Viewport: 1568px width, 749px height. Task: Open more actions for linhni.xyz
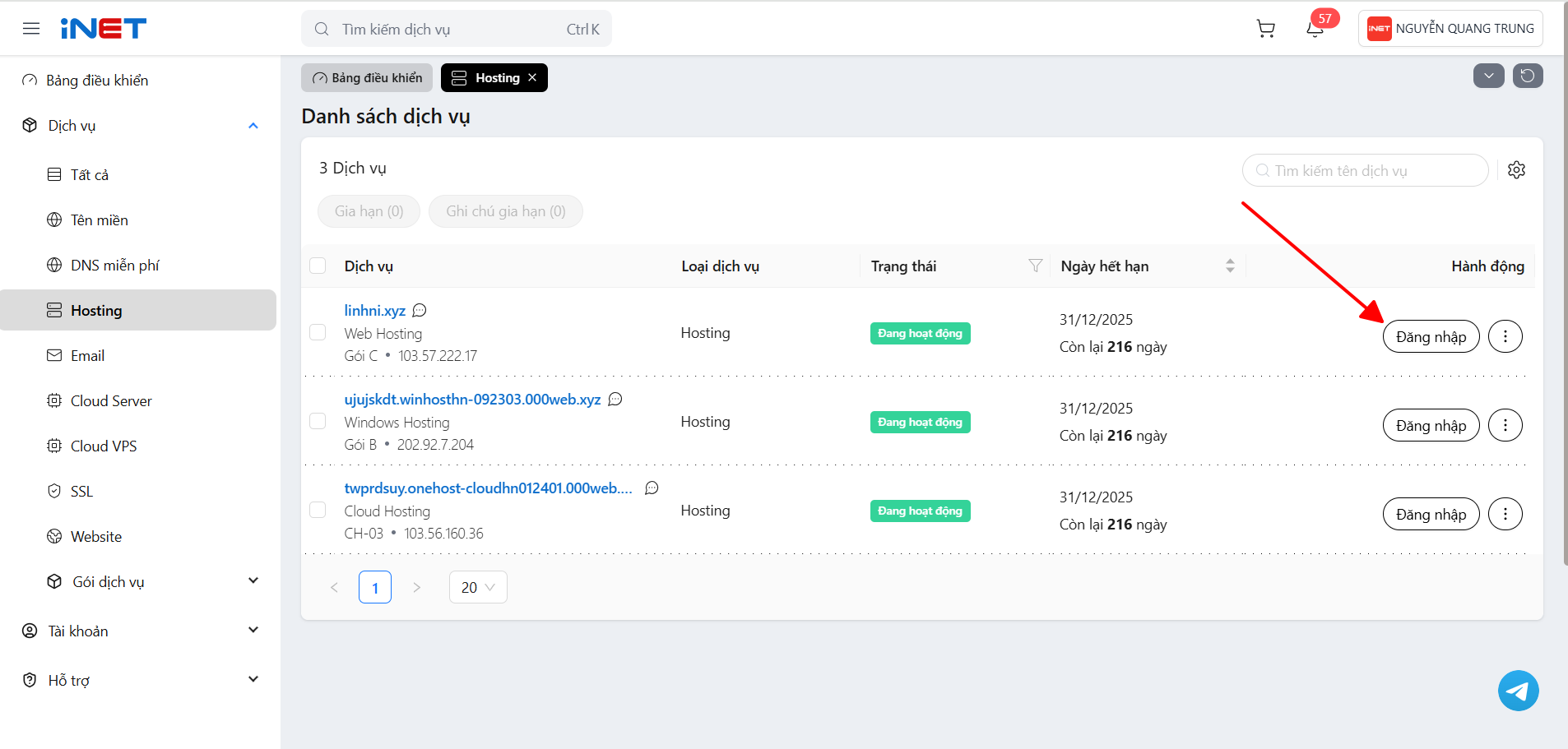click(1505, 336)
